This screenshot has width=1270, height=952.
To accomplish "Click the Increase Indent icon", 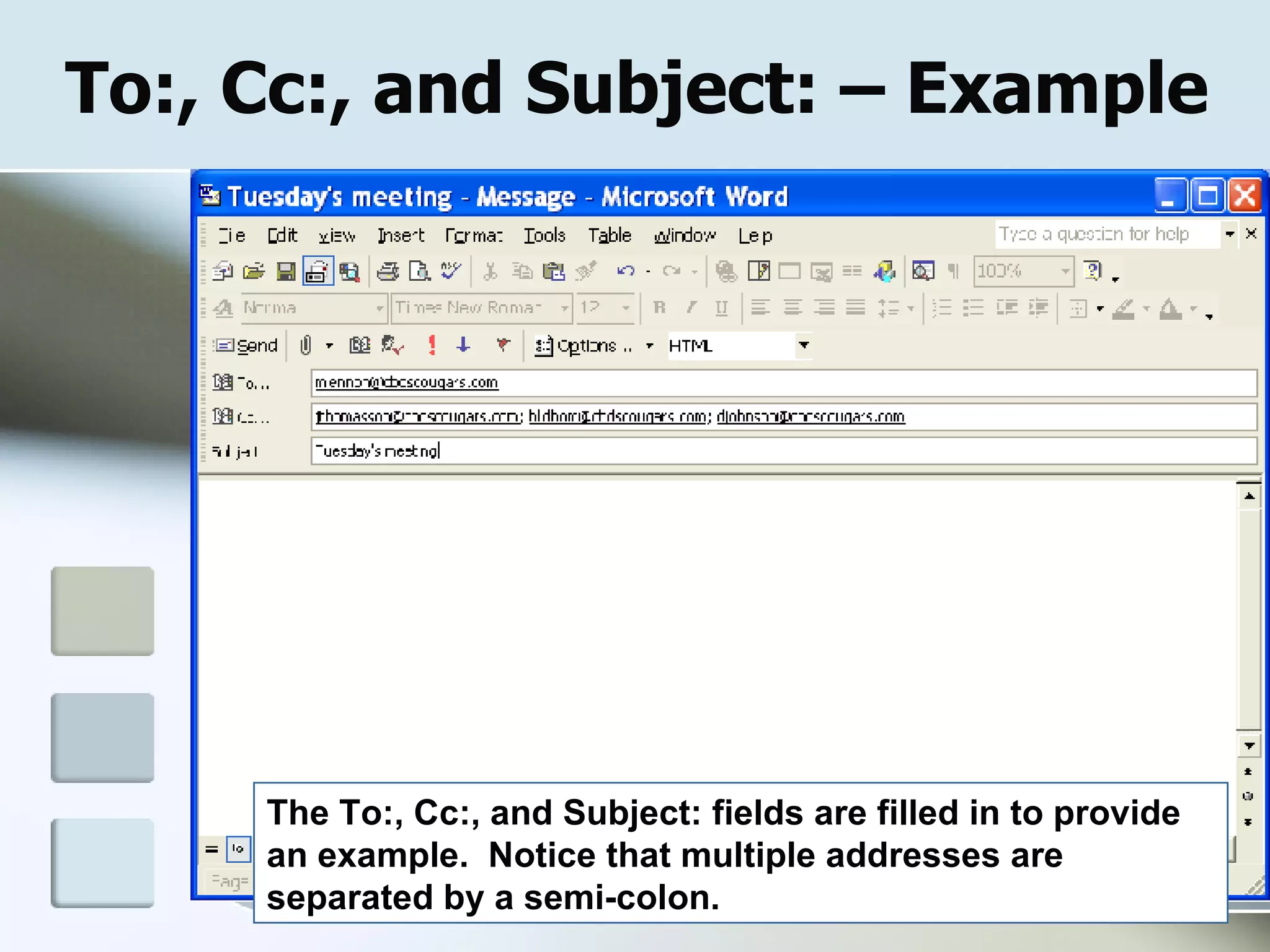I will pos(1038,308).
